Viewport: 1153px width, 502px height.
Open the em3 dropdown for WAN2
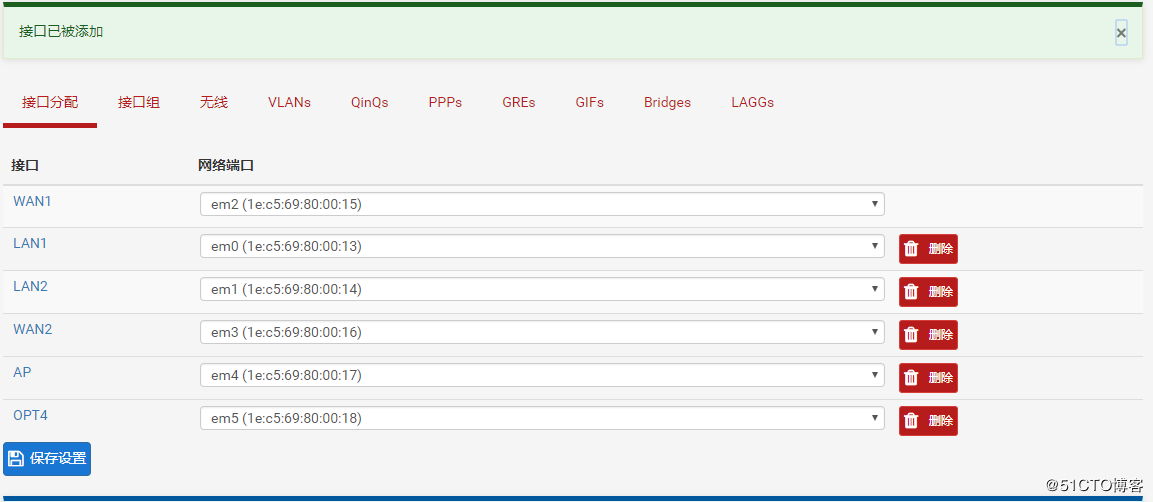[542, 333]
